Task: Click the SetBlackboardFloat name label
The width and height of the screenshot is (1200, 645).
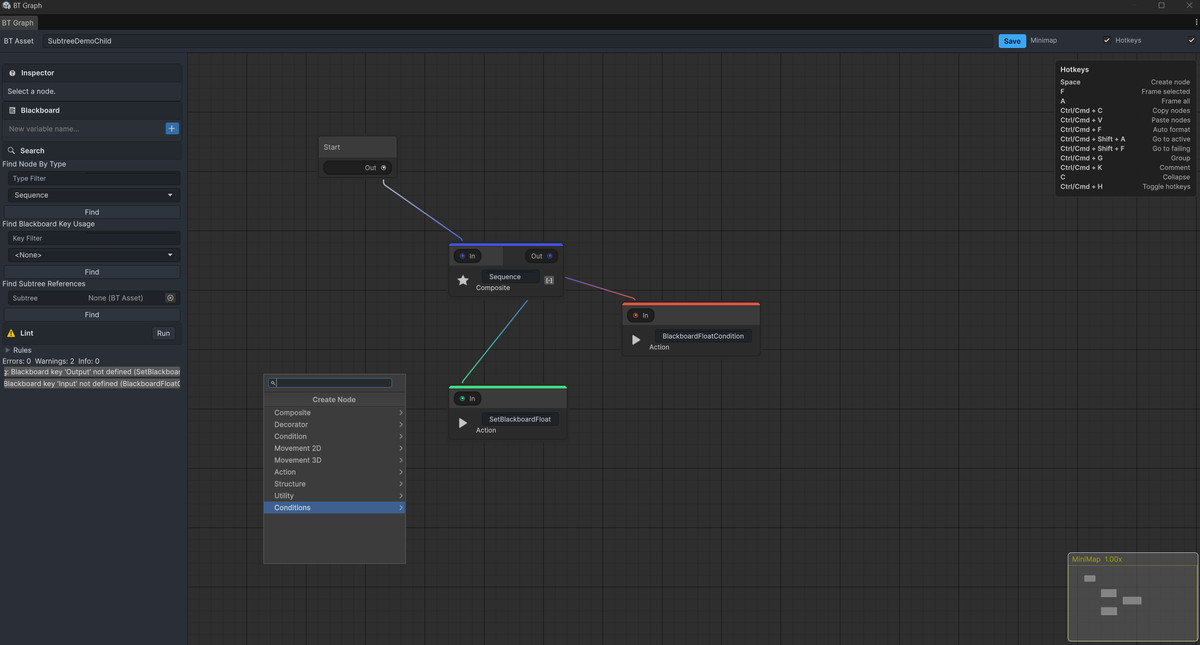Action: pyautogui.click(x=520, y=419)
